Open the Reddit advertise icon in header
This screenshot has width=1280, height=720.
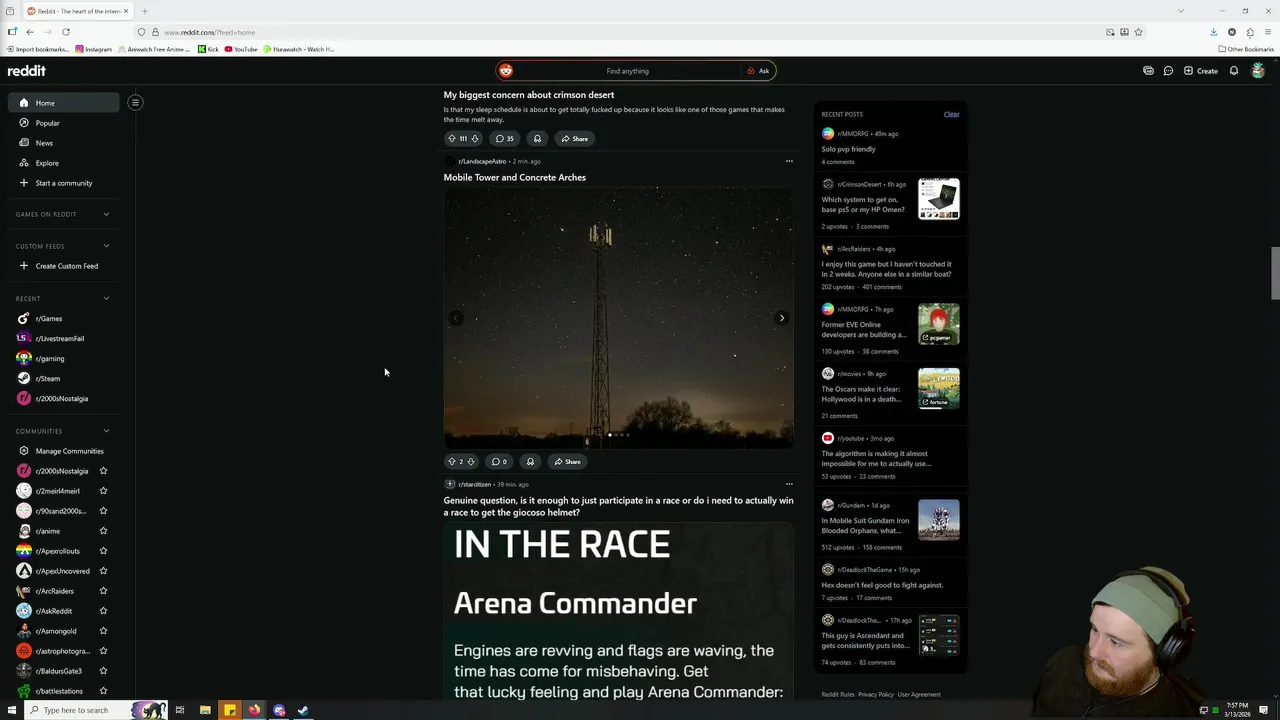coord(1148,71)
